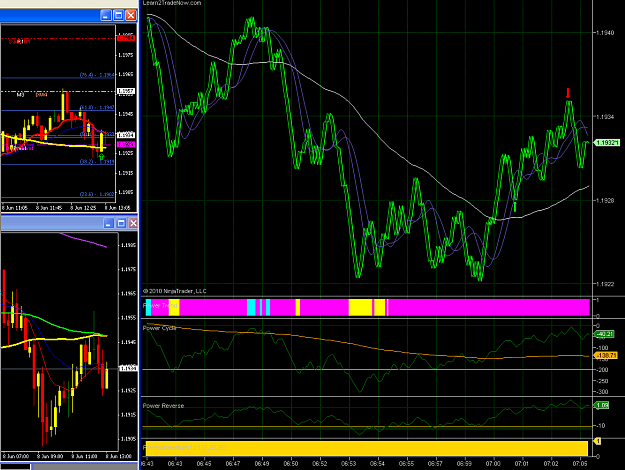The image size is (625, 470).
Task: Click the 1.1955 price label in lower-left chart
Action: click(128, 318)
